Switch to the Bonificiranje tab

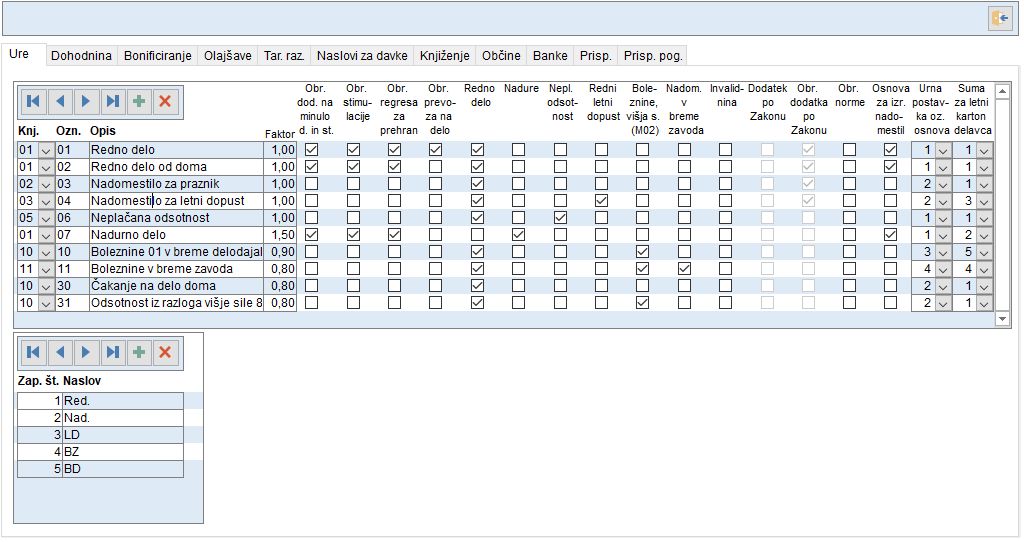(157, 56)
